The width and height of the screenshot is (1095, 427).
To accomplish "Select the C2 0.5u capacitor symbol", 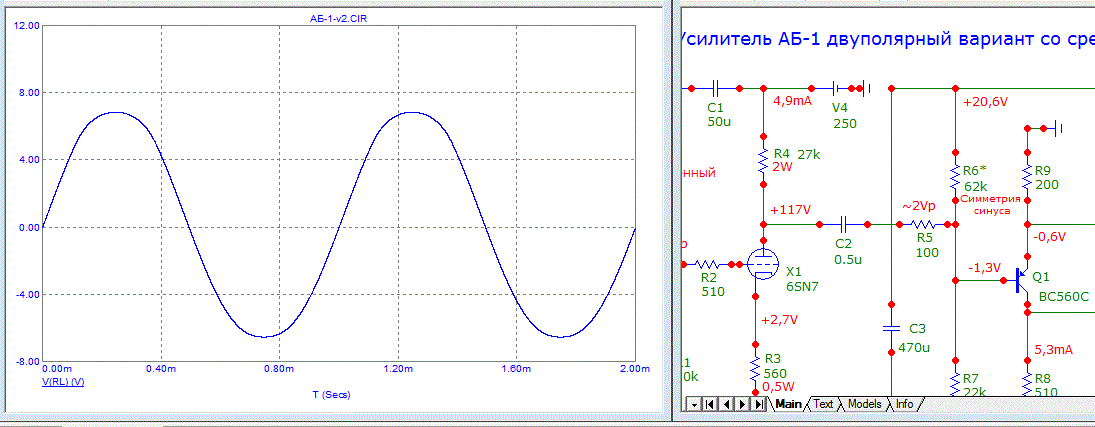I will point(845,225).
